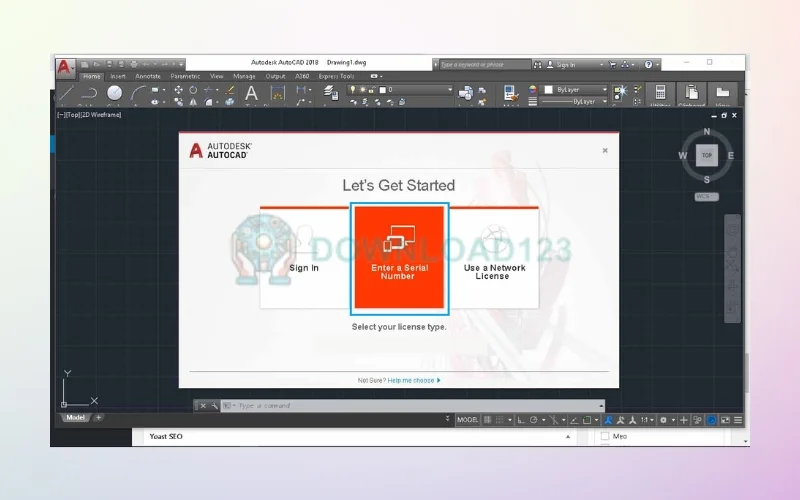Click the Text annotation tool

[x=251, y=93]
